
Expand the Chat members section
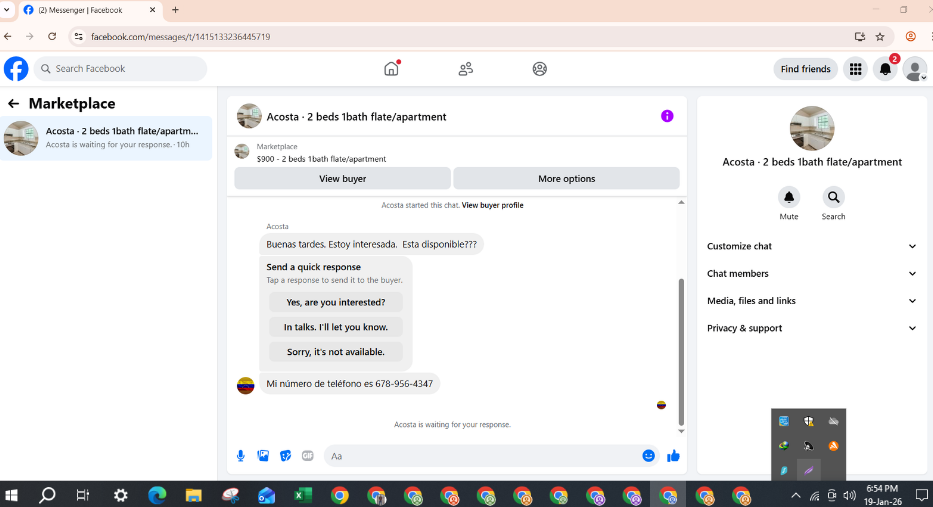tap(812, 274)
